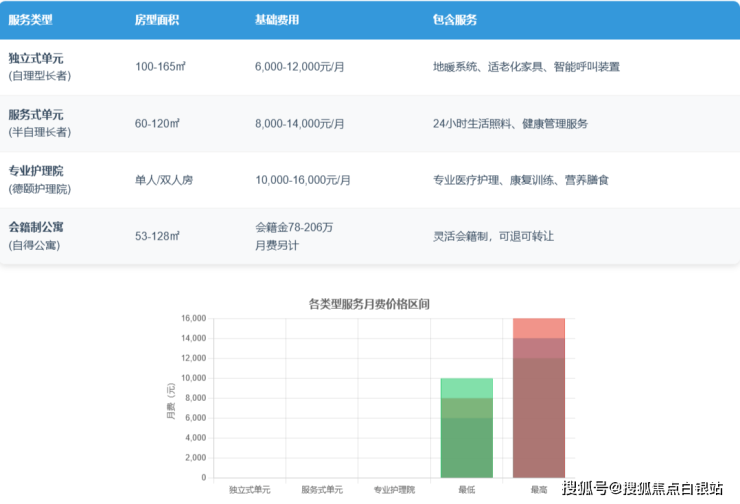Click the 53-128㎡ area cell
This screenshot has width=740, height=504.
coord(157,236)
